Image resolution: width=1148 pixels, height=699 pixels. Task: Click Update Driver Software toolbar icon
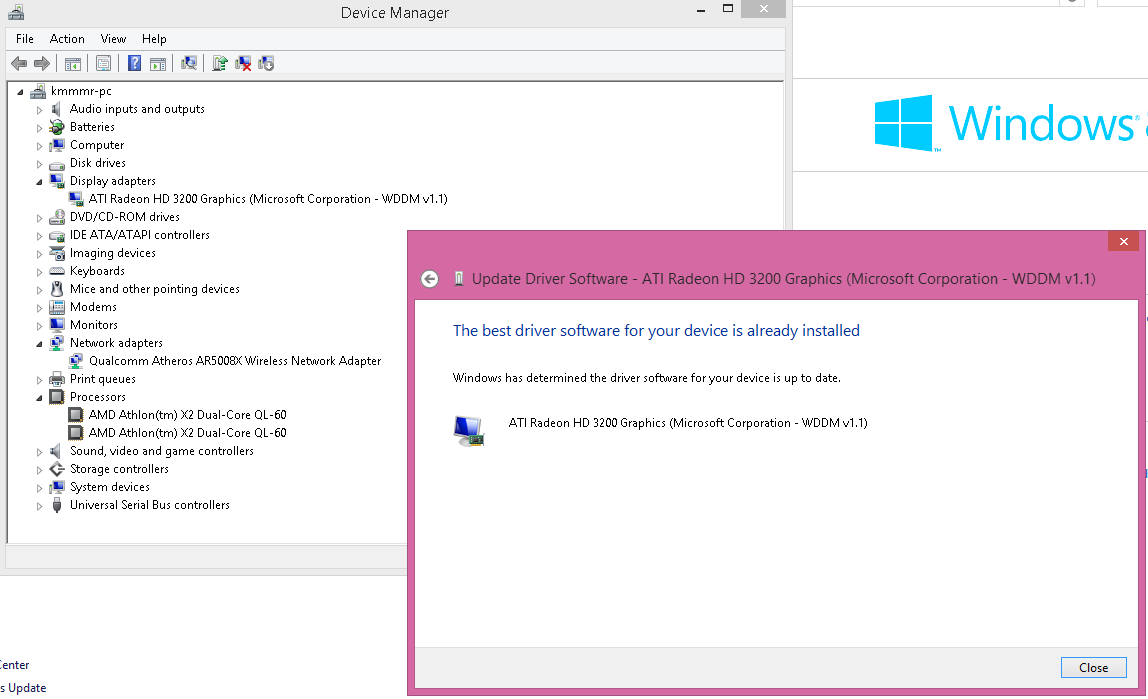tap(220, 64)
